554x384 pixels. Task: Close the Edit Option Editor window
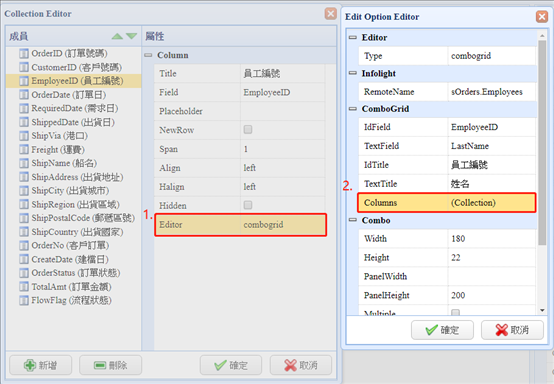pyautogui.click(x=542, y=17)
